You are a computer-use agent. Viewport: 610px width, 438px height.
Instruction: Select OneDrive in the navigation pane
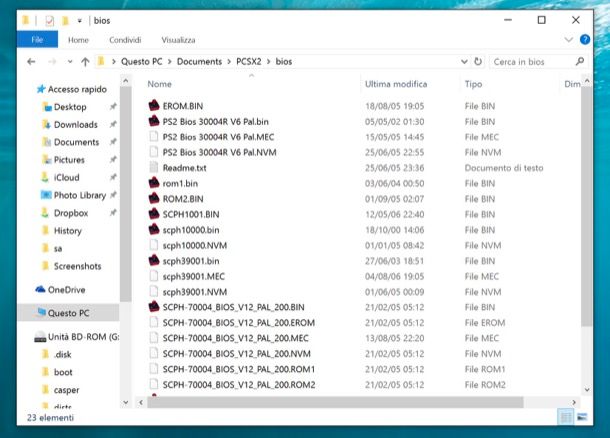coord(66,290)
